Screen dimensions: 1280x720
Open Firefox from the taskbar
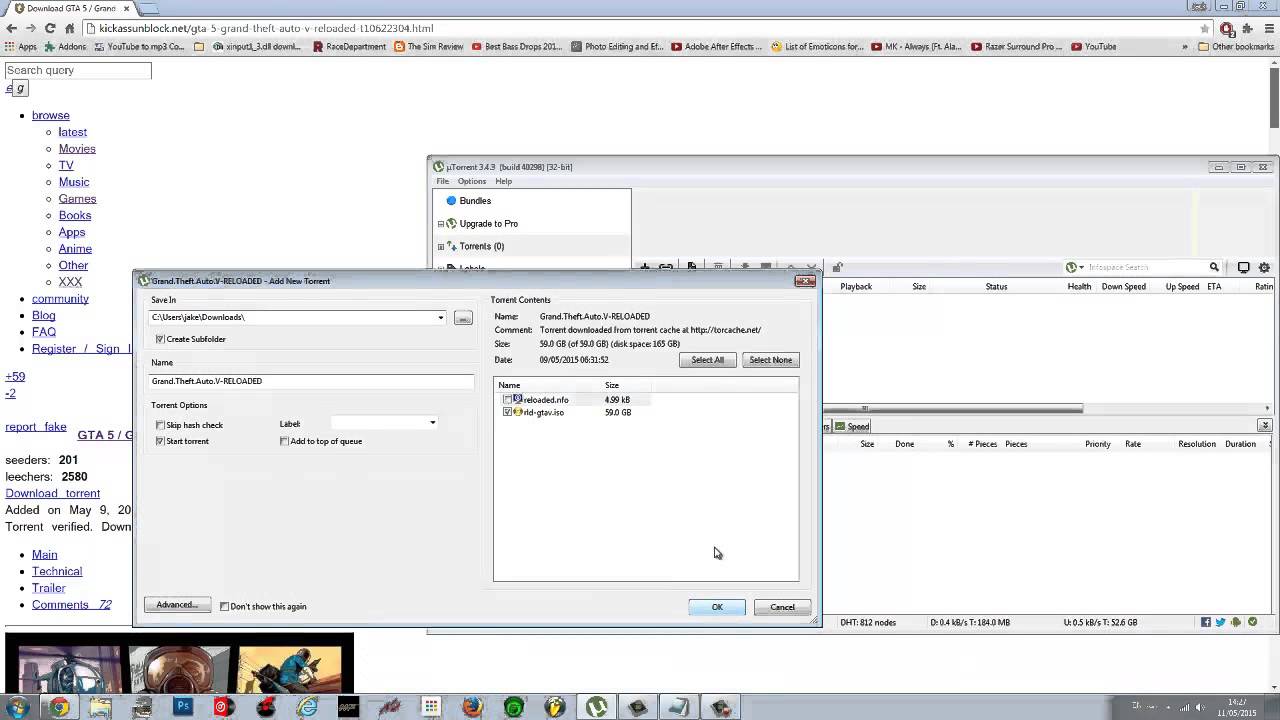[472, 707]
